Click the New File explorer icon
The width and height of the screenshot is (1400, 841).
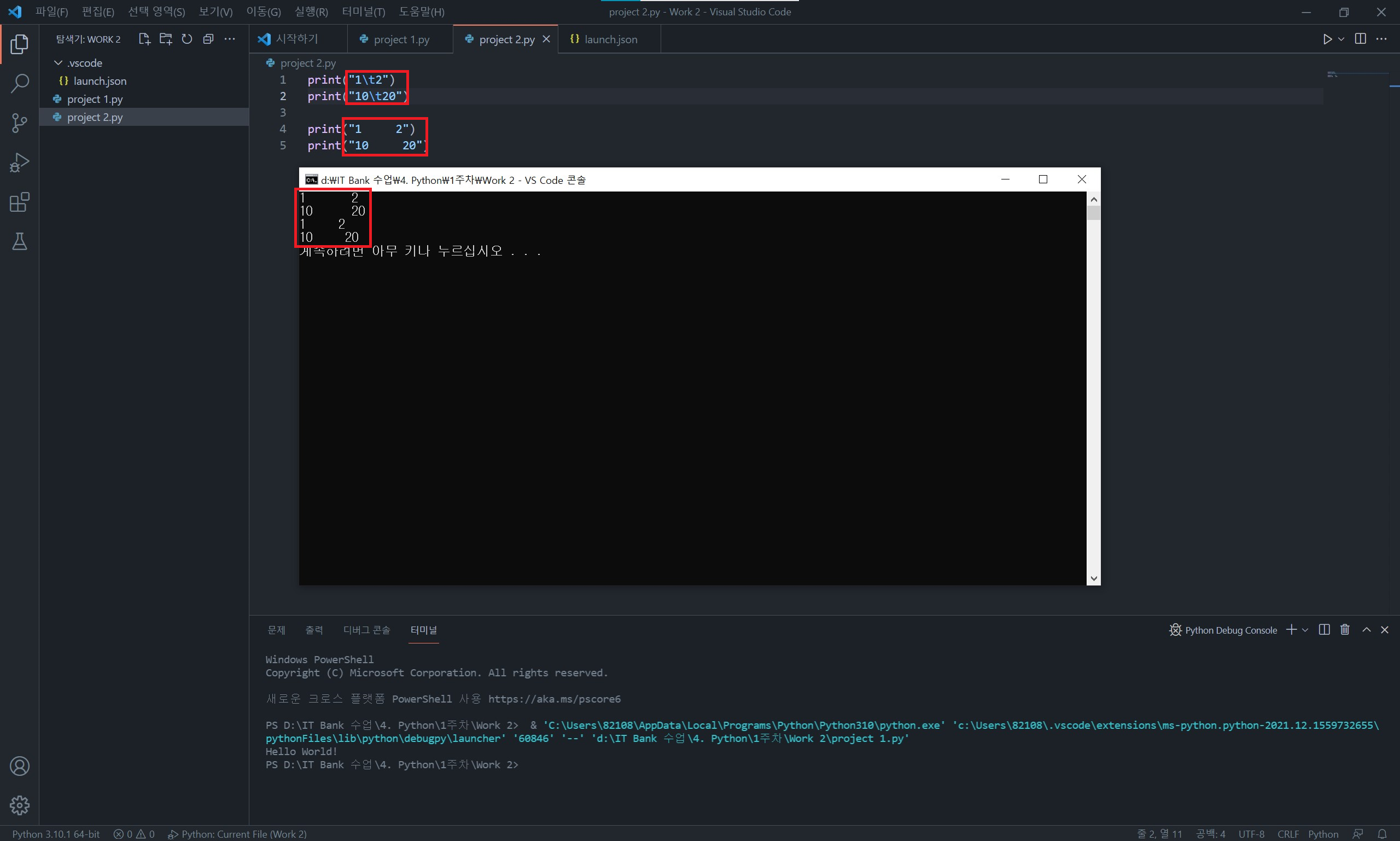pyautogui.click(x=144, y=39)
